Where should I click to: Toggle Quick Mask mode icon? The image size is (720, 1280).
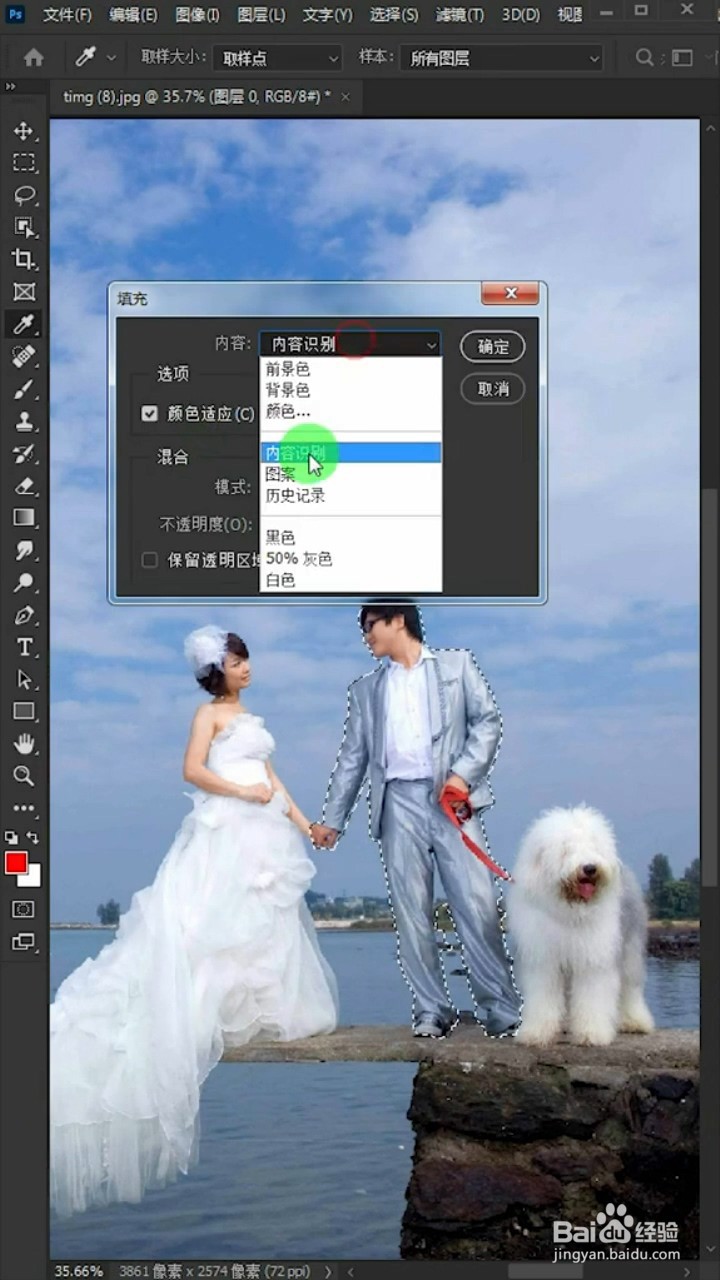click(23, 909)
